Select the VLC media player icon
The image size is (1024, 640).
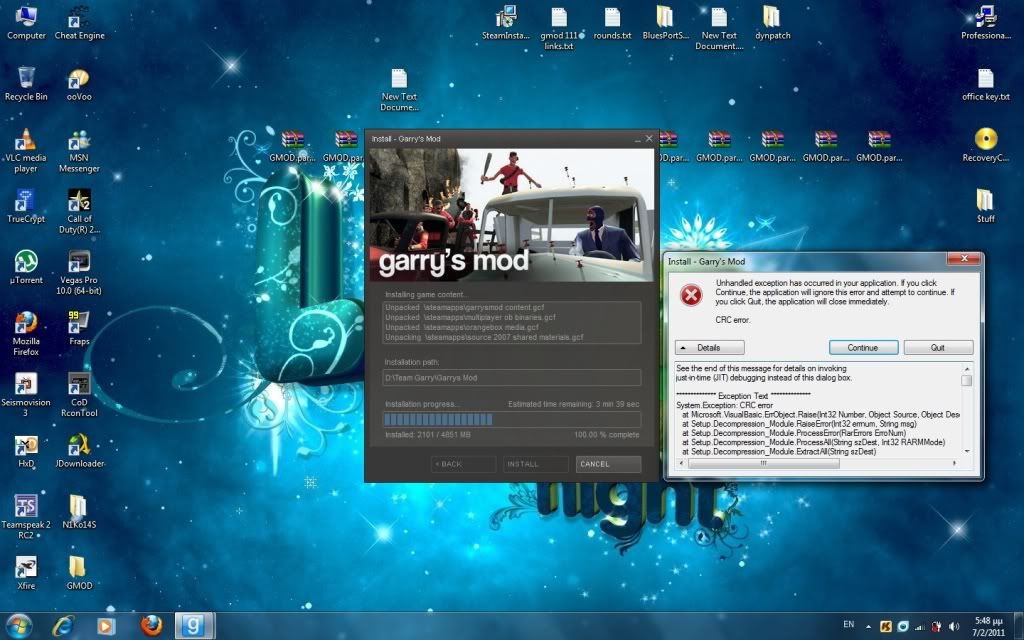click(26, 140)
